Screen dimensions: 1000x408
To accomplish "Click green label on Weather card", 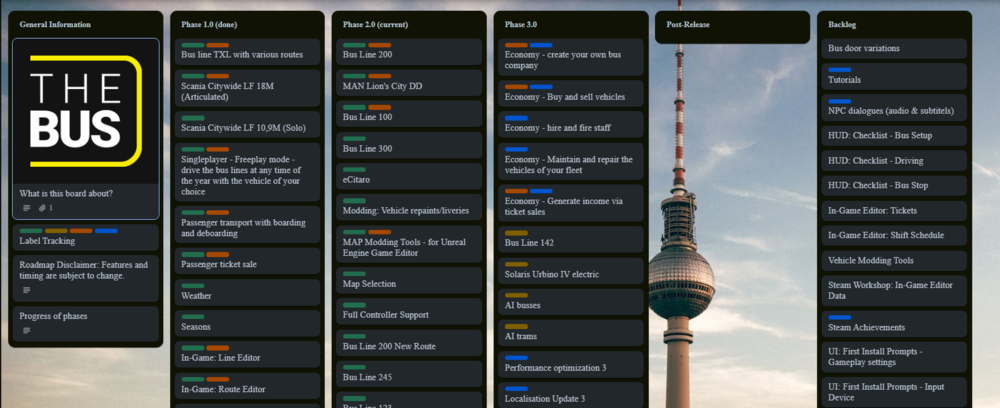I will point(192,286).
